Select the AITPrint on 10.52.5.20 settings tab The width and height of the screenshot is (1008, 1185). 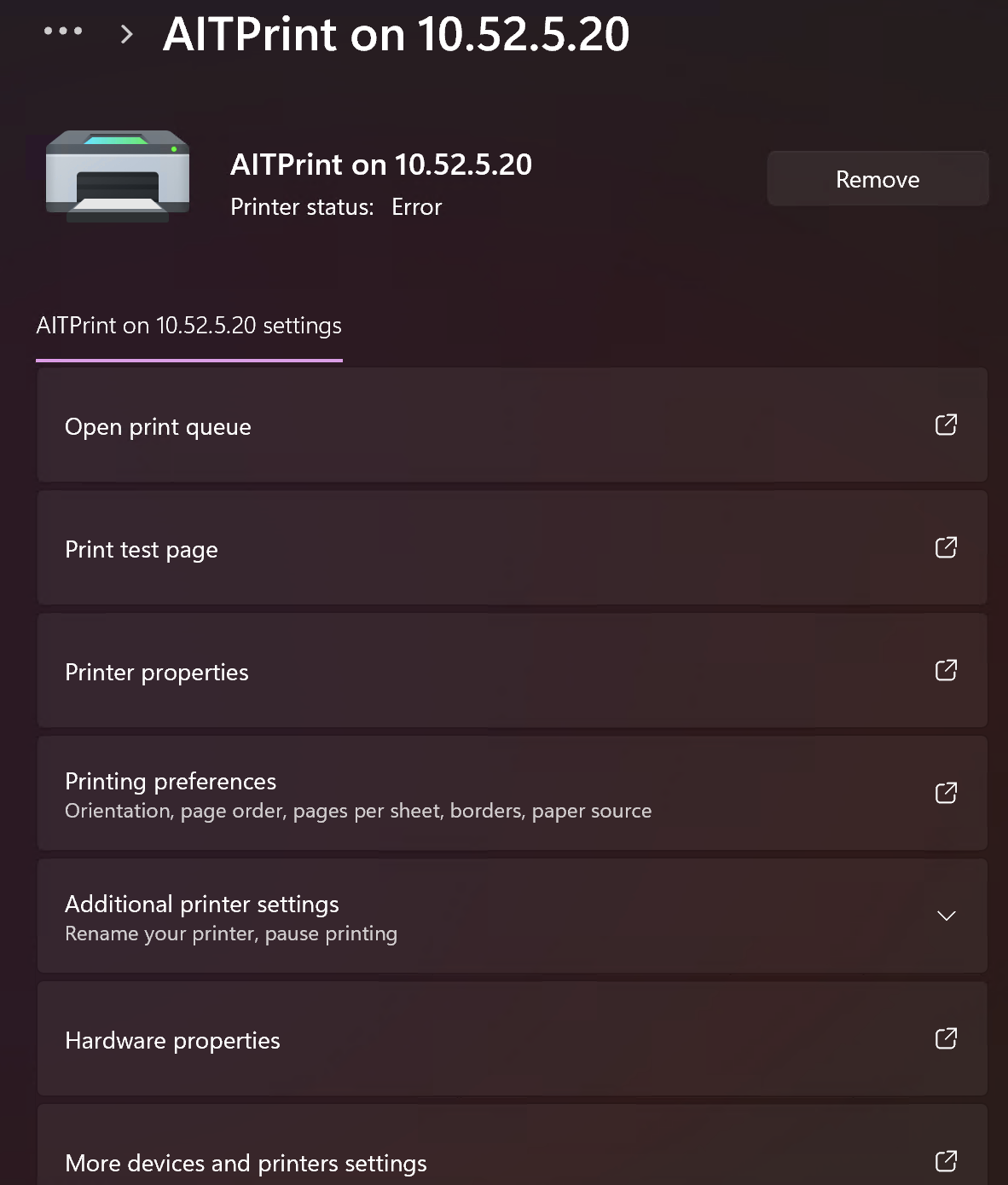click(188, 326)
